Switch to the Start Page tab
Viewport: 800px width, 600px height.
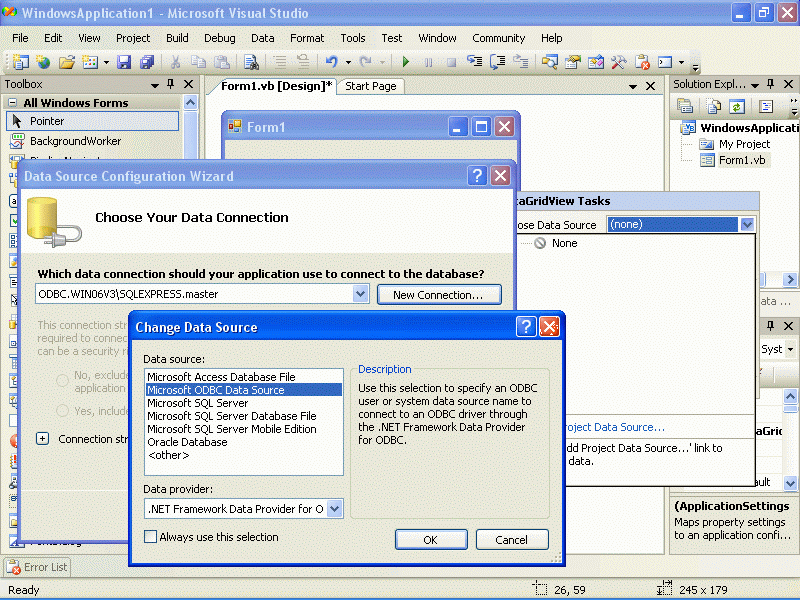(371, 86)
